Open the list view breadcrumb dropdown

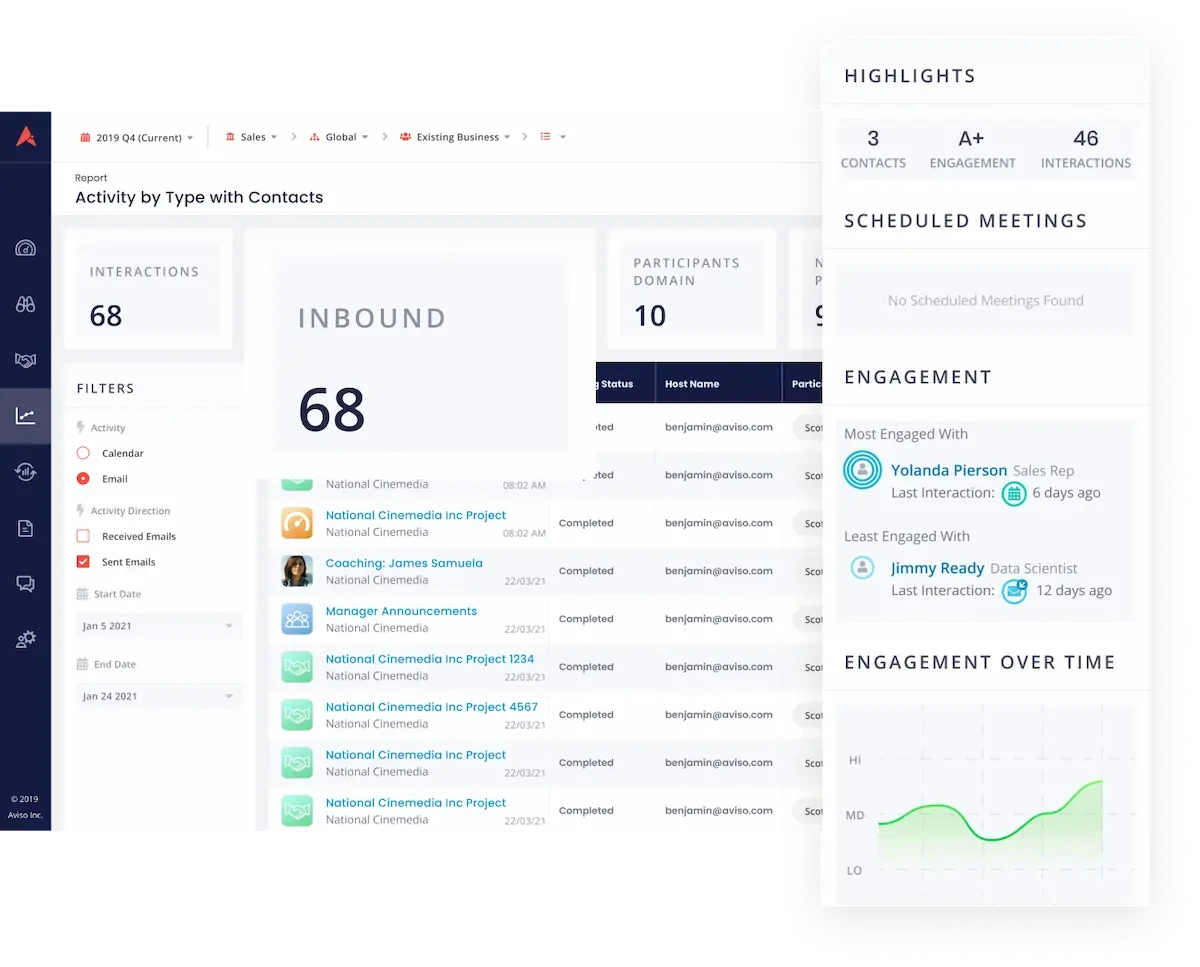point(554,137)
